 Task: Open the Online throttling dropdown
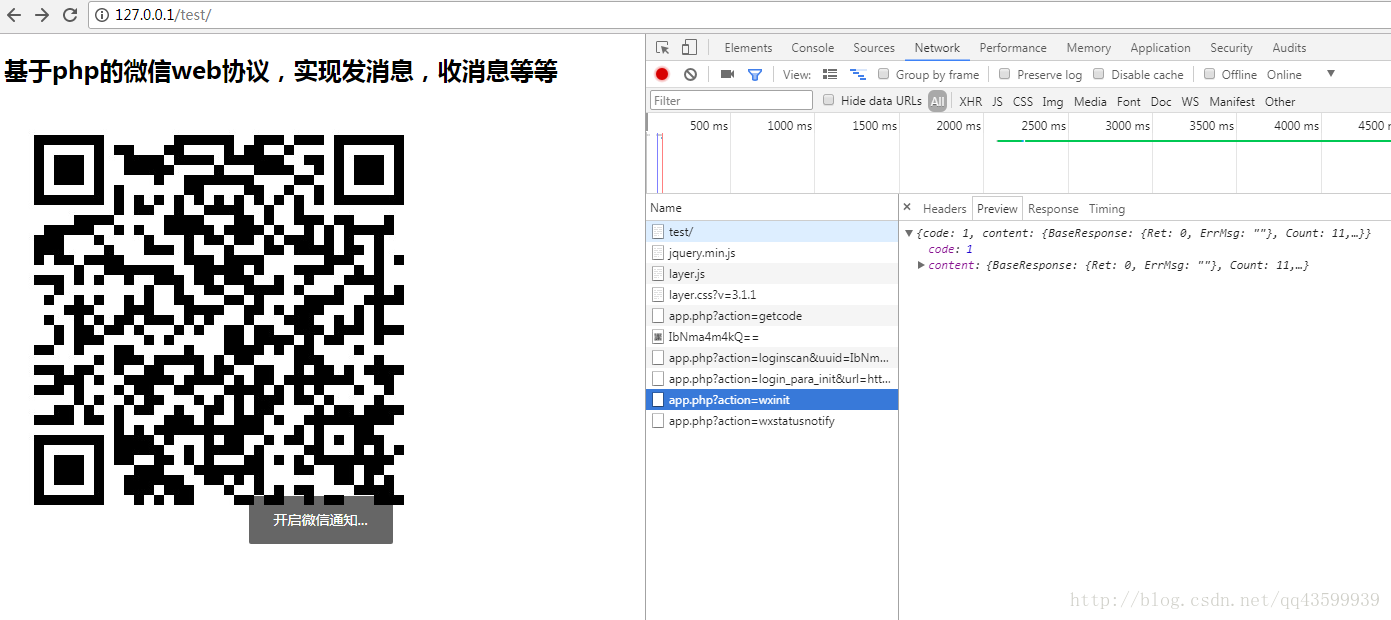coord(1301,74)
